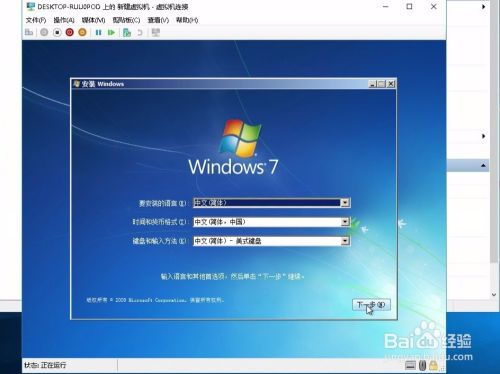Viewport: 500px width, 374px height.
Task: Create a checkpoint with the toolbar icon
Action: [x=127, y=32]
